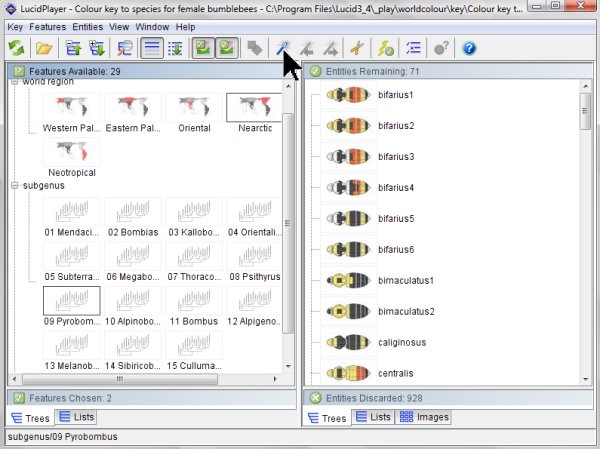Select the Neotropical region thumbnail
600x449 pixels.
pos(72,152)
